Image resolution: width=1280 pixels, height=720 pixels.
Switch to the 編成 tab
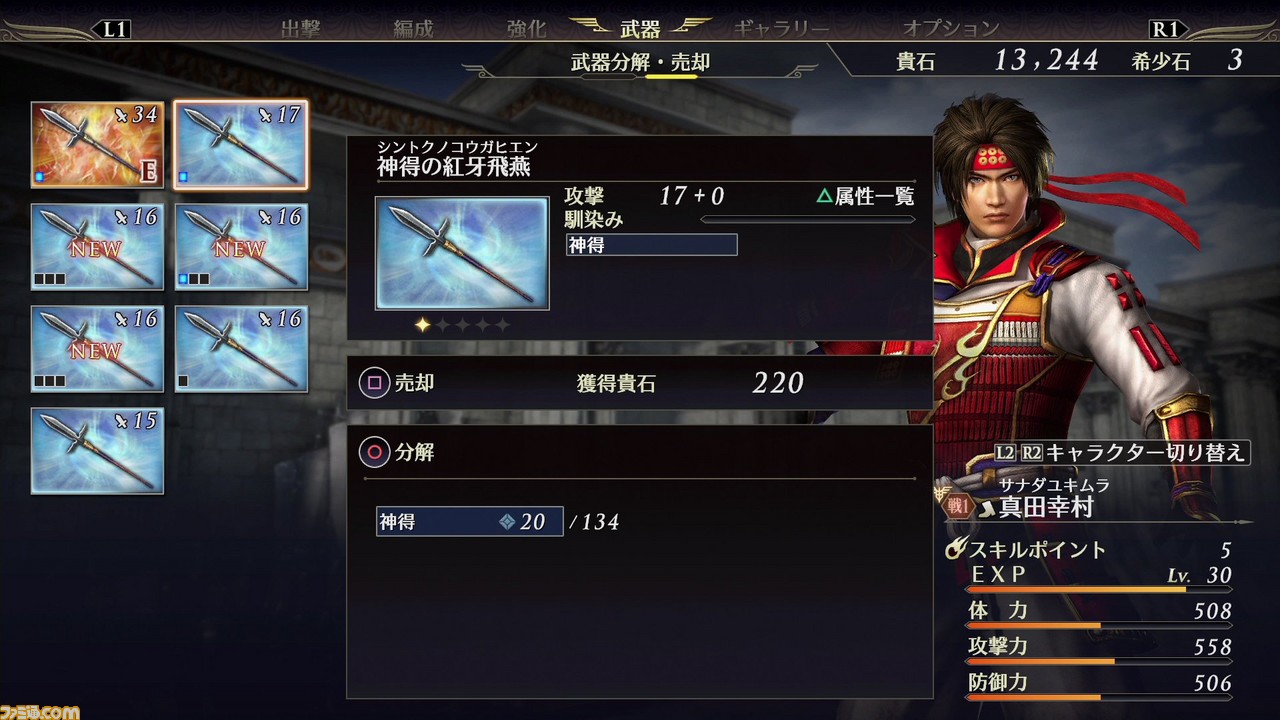(x=413, y=28)
